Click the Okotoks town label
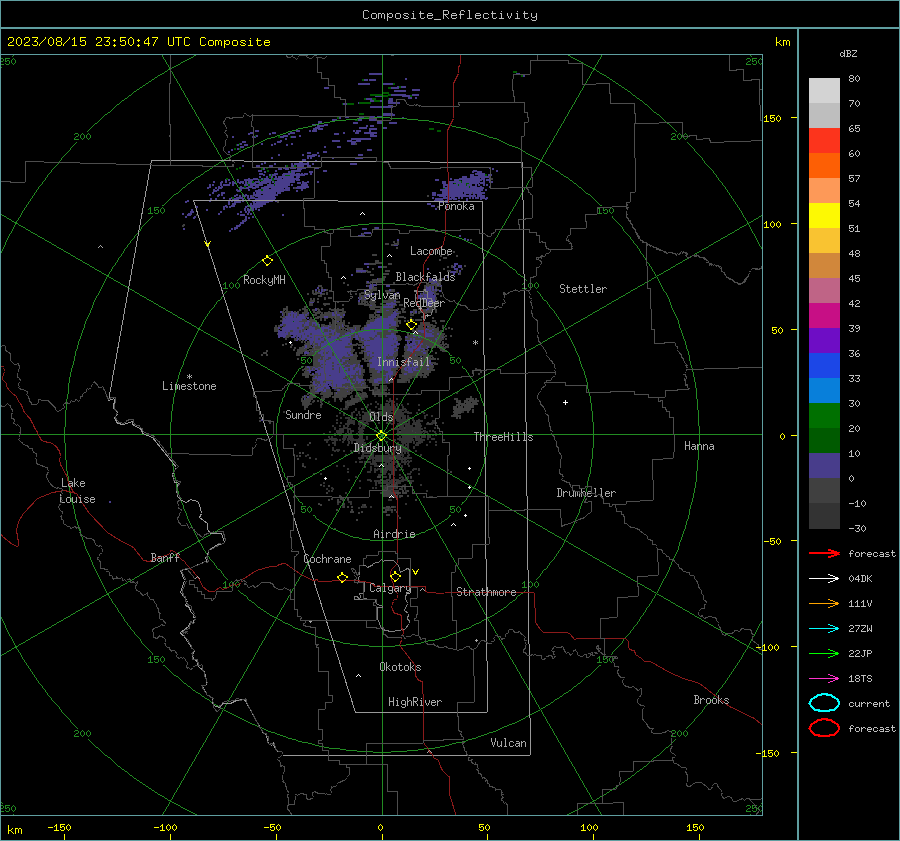This screenshot has height=841, width=900. coord(400,667)
